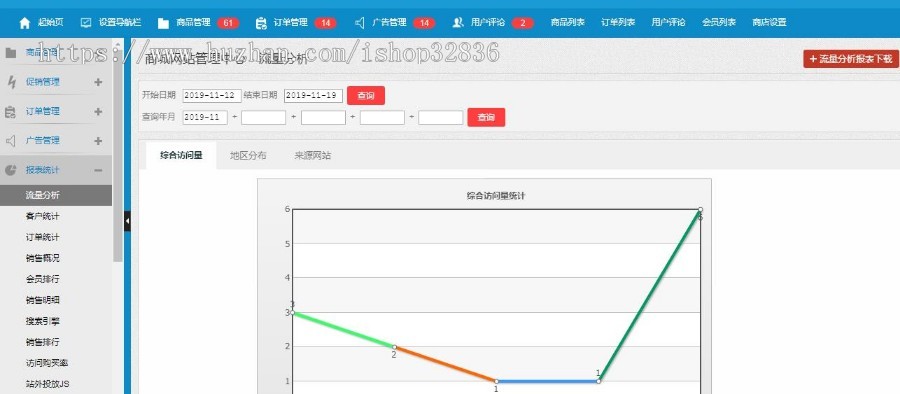Screen dimensions: 900x394
Task: Click the 广告管理 megaphone icon in the top bar
Action: [x=360, y=23]
